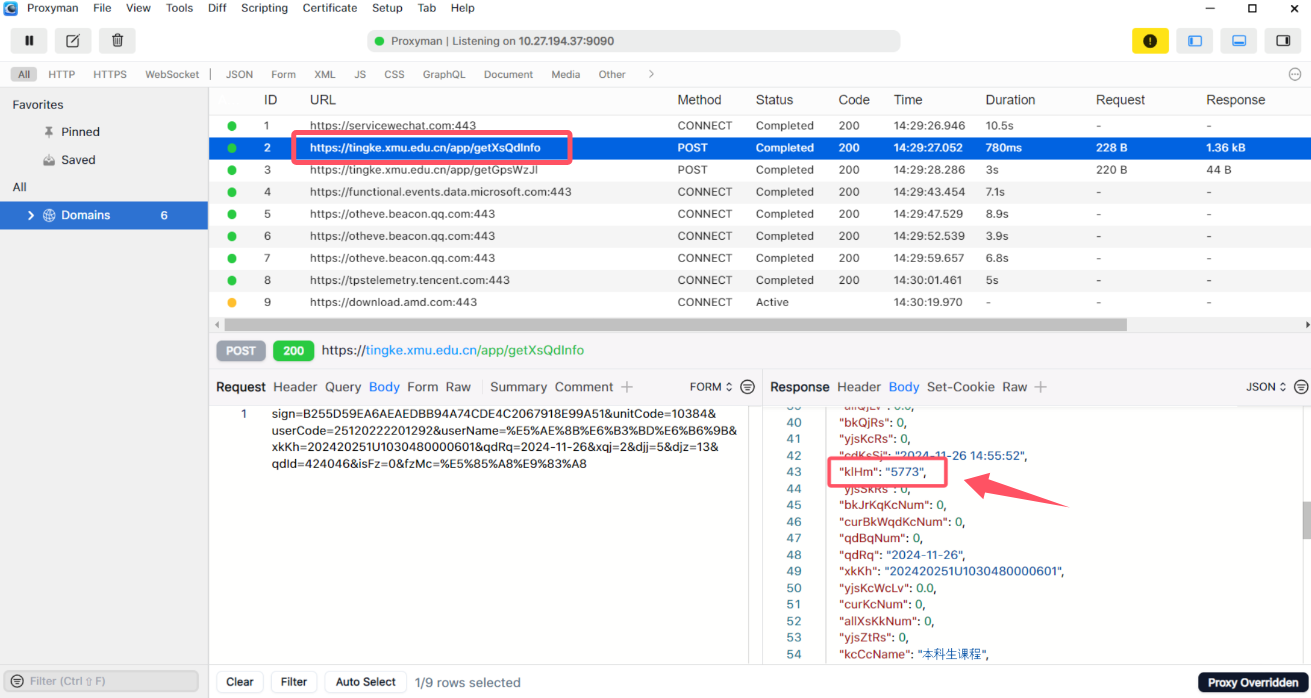Viewport: 1311px width, 698px height.
Task: Click the green status dot of servicewechat.com row
Action: click(232, 126)
